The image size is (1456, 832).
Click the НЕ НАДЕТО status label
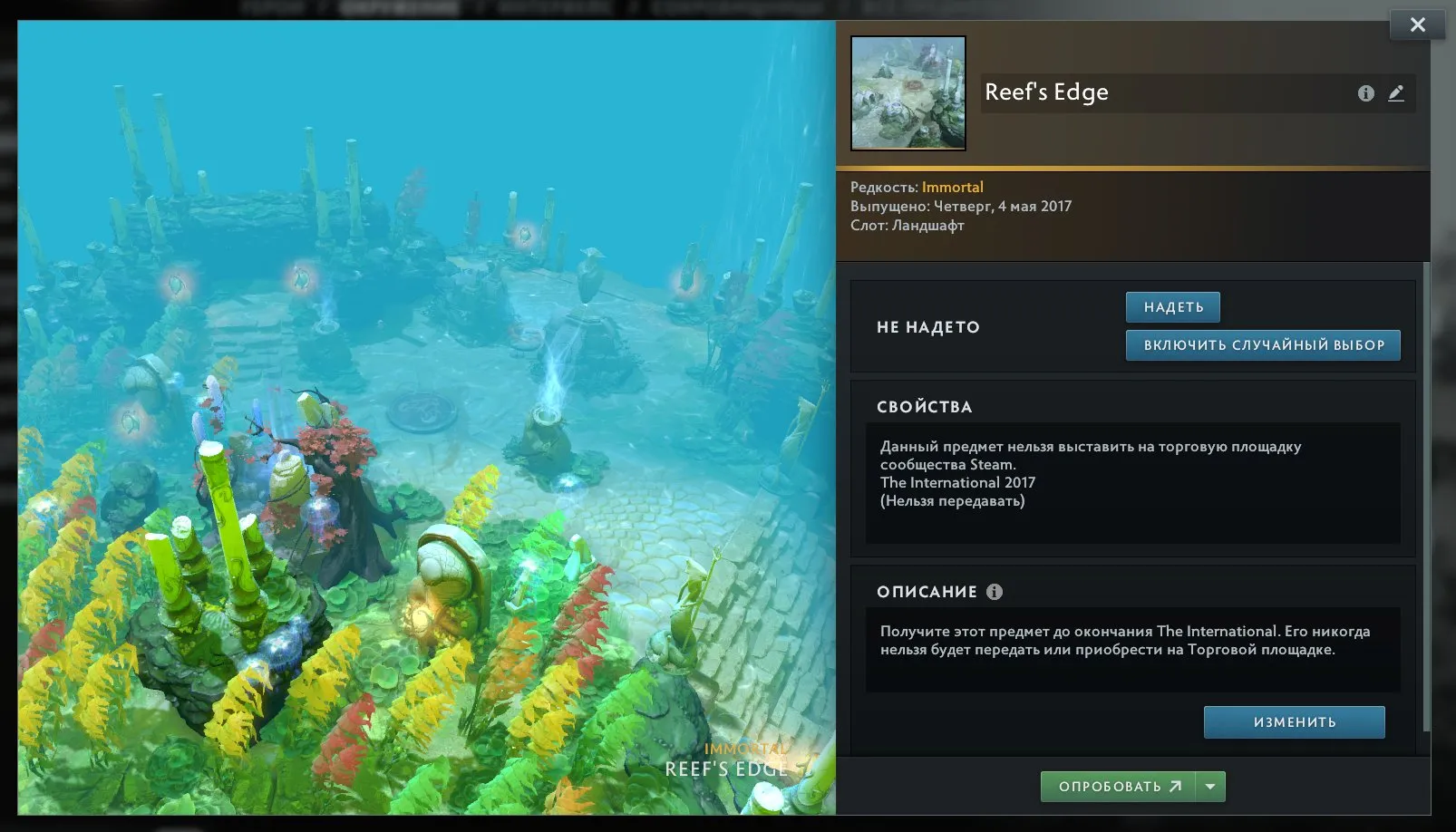(x=928, y=327)
